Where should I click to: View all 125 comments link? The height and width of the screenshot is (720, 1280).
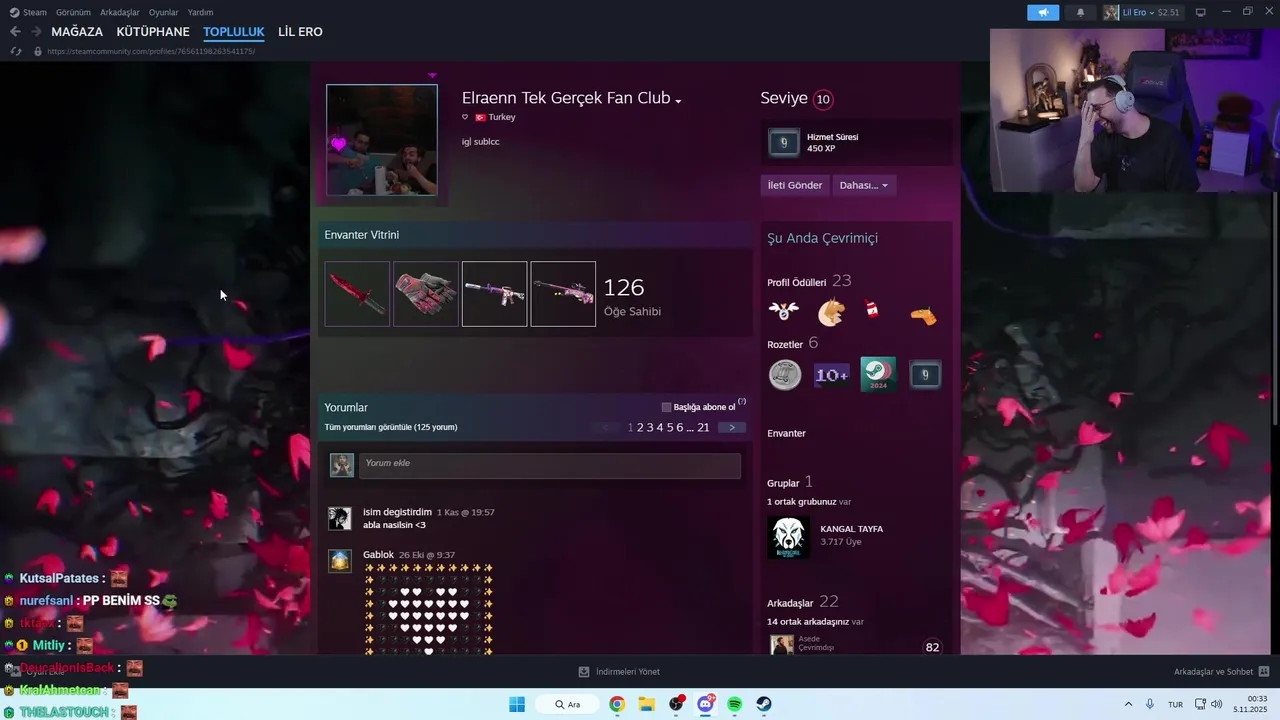pyautogui.click(x=391, y=427)
